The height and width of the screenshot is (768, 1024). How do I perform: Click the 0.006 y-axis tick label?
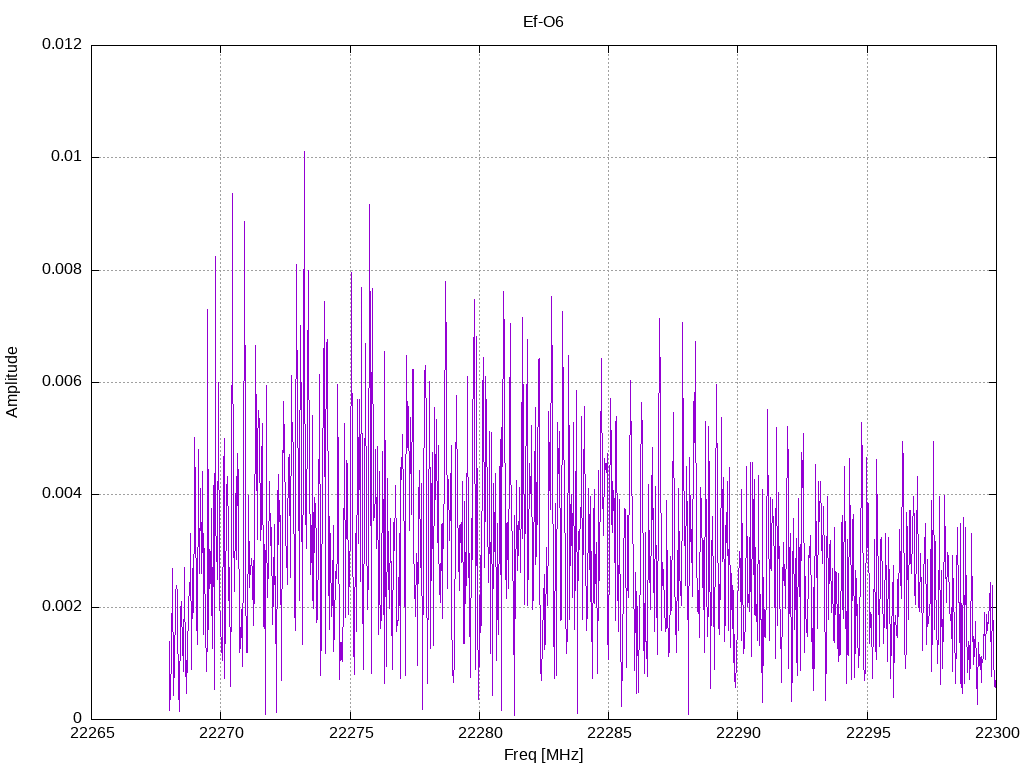pos(62,382)
